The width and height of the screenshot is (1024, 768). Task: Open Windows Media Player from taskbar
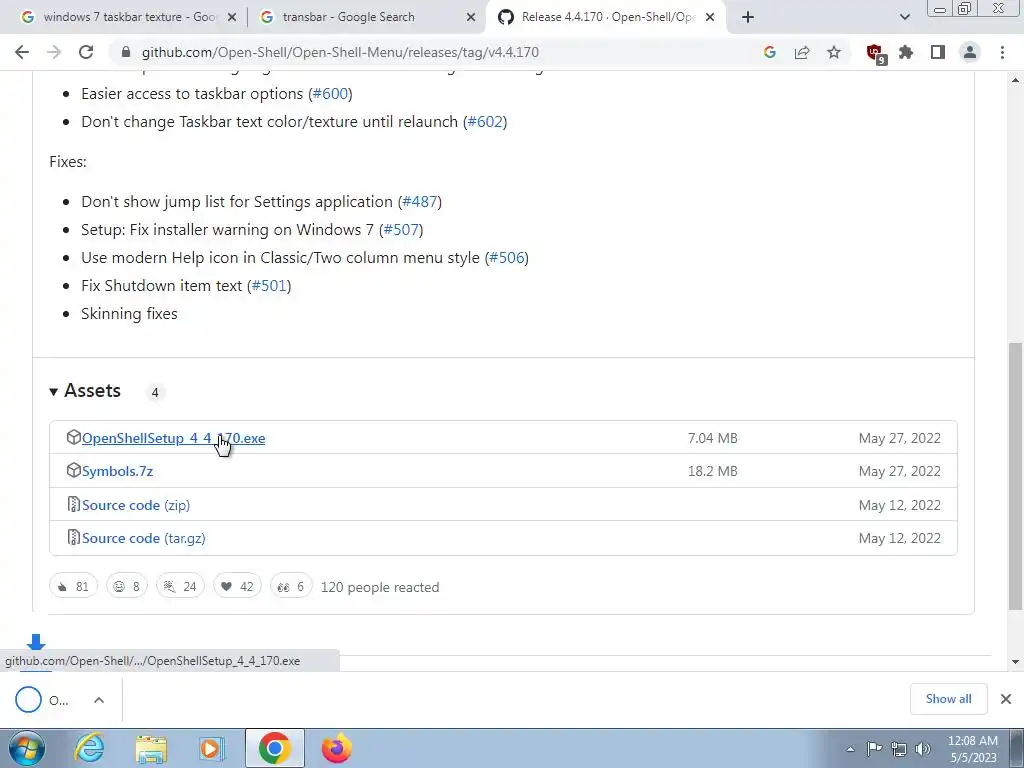coord(211,749)
